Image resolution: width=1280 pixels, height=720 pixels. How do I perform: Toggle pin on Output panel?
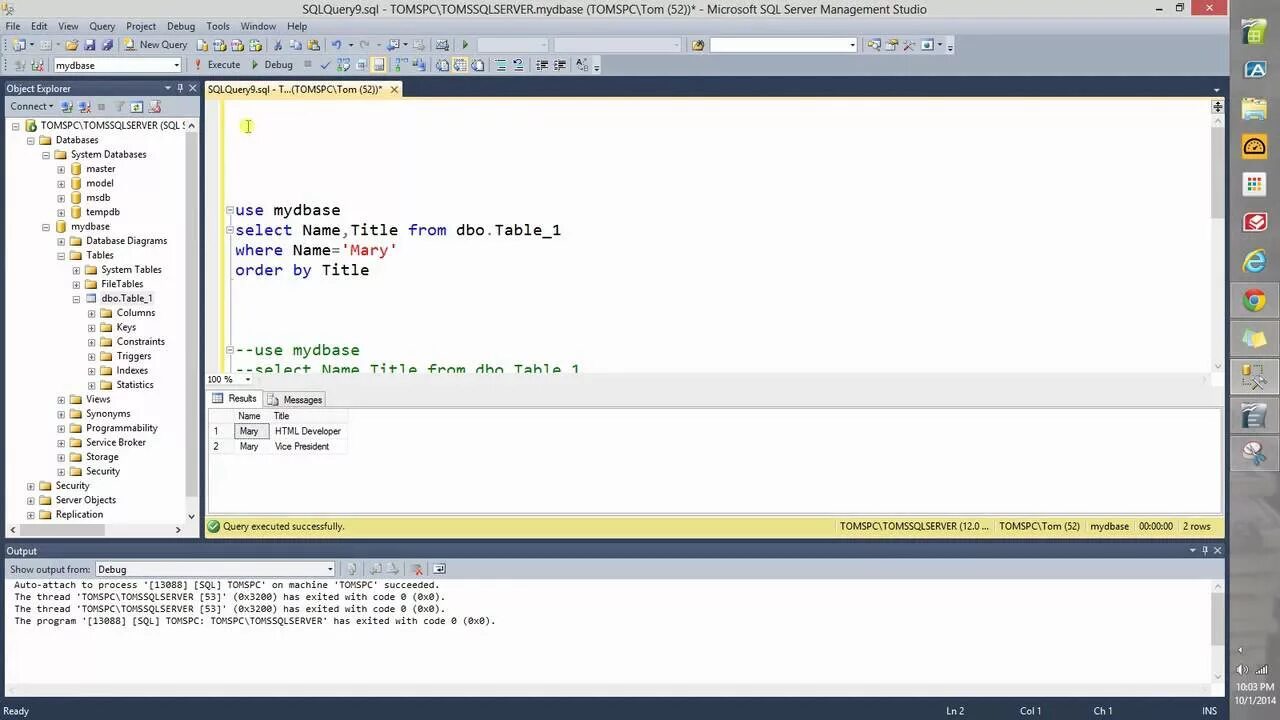tap(1205, 551)
